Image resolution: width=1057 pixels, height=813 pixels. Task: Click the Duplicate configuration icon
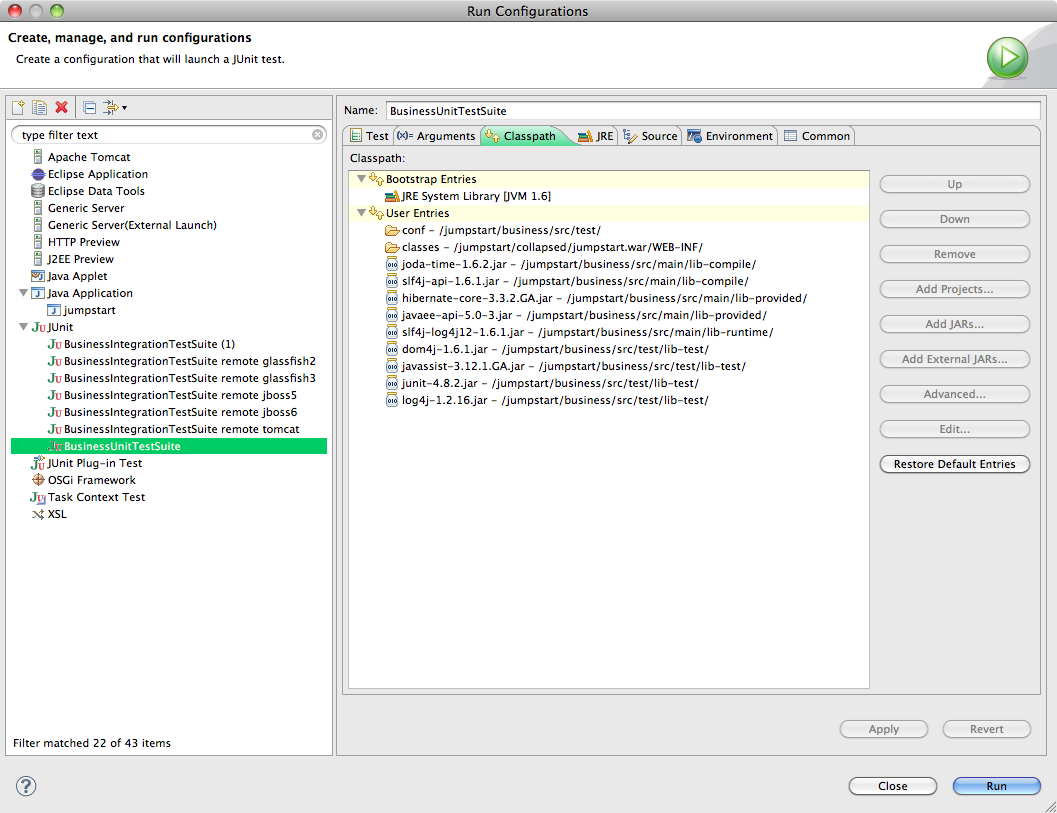point(40,107)
